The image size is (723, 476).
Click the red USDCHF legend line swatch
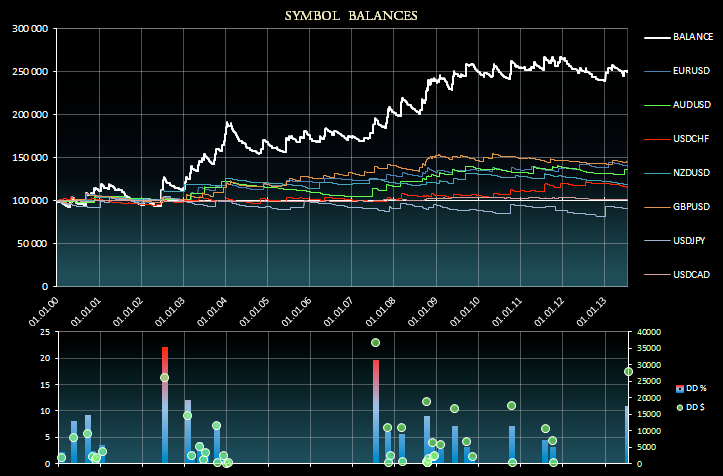pos(657,139)
